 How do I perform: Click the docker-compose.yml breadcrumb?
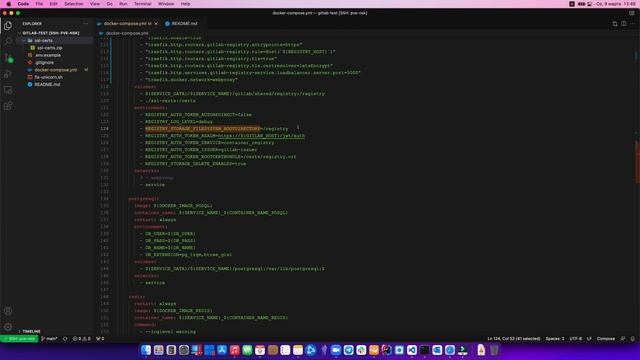tap(127, 33)
